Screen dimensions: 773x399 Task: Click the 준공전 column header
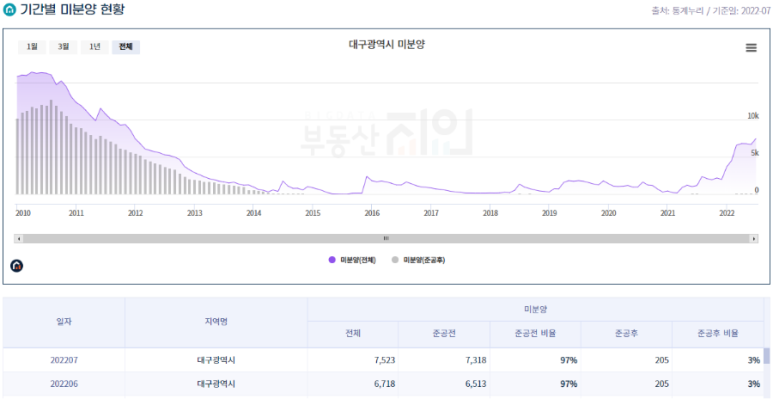point(444,334)
